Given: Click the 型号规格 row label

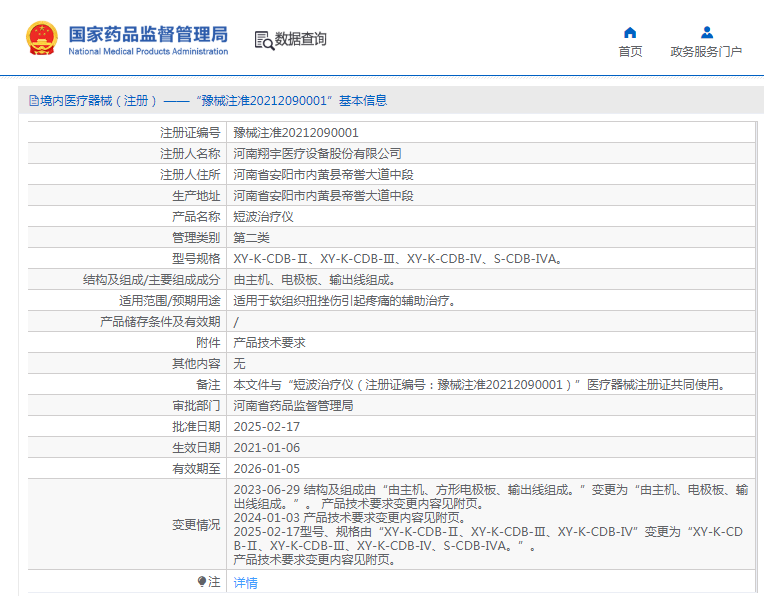Looking at the screenshot, I should tap(196, 258).
